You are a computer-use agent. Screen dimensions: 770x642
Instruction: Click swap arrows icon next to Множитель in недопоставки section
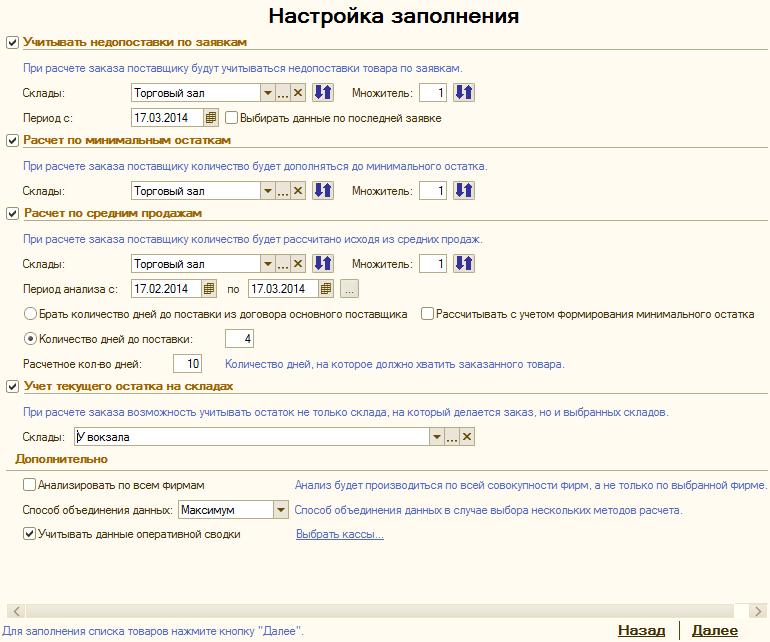(464, 92)
